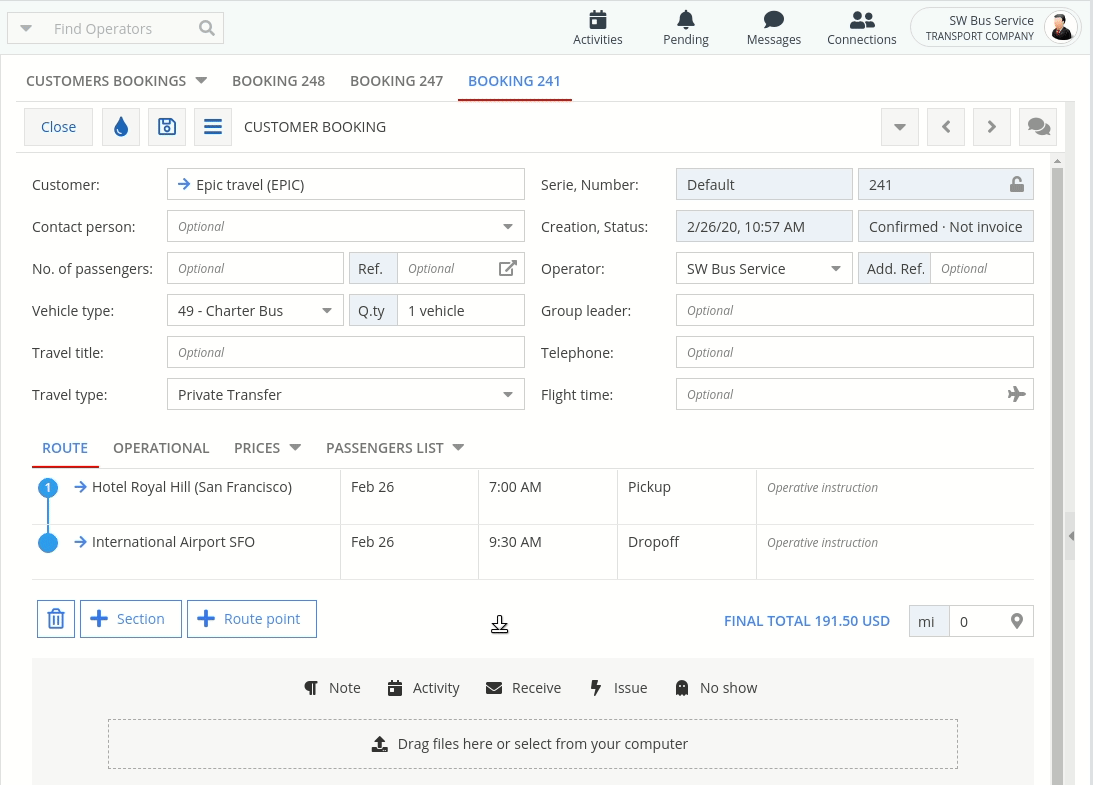This screenshot has width=1093, height=785.
Task: Click the download icon below route
Action: [500, 625]
